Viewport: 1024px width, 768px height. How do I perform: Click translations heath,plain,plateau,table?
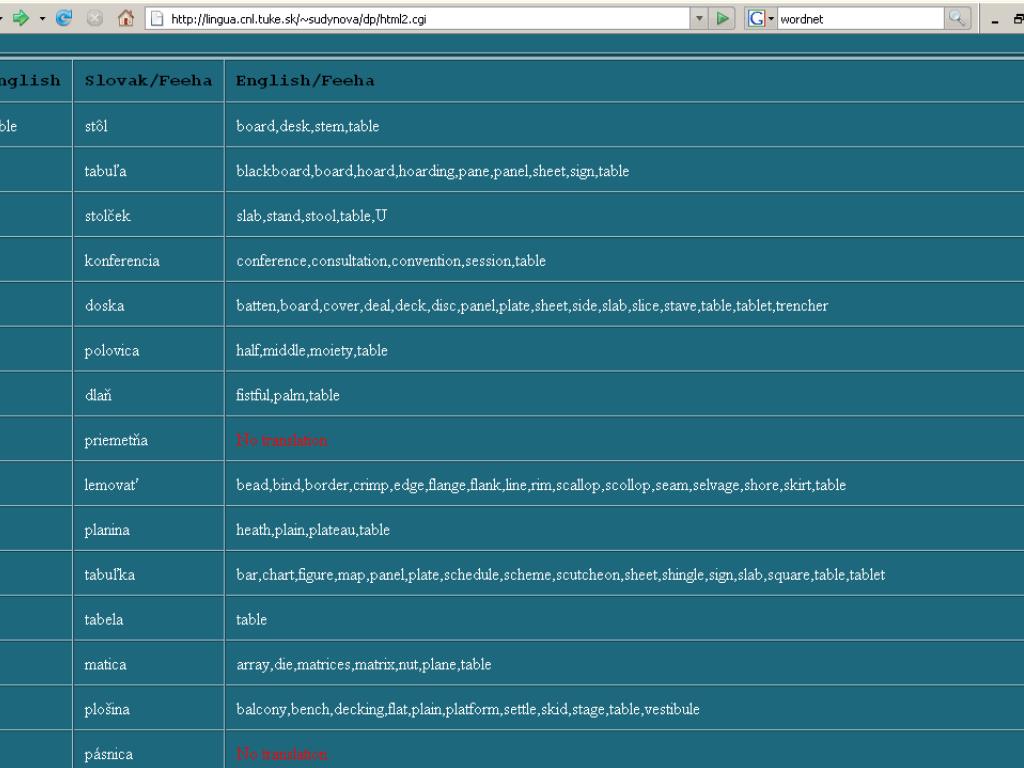(313, 530)
